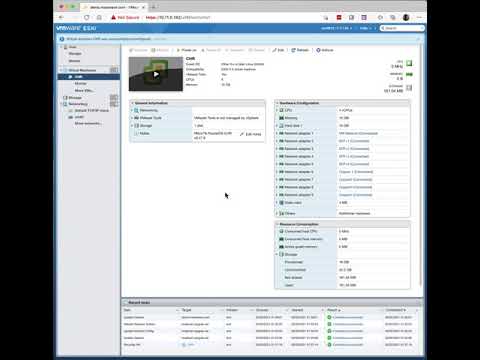Image resolution: width=480 pixels, height=360 pixels.
Task: Collapse the Hardware Configuration panel
Action: click(277, 103)
